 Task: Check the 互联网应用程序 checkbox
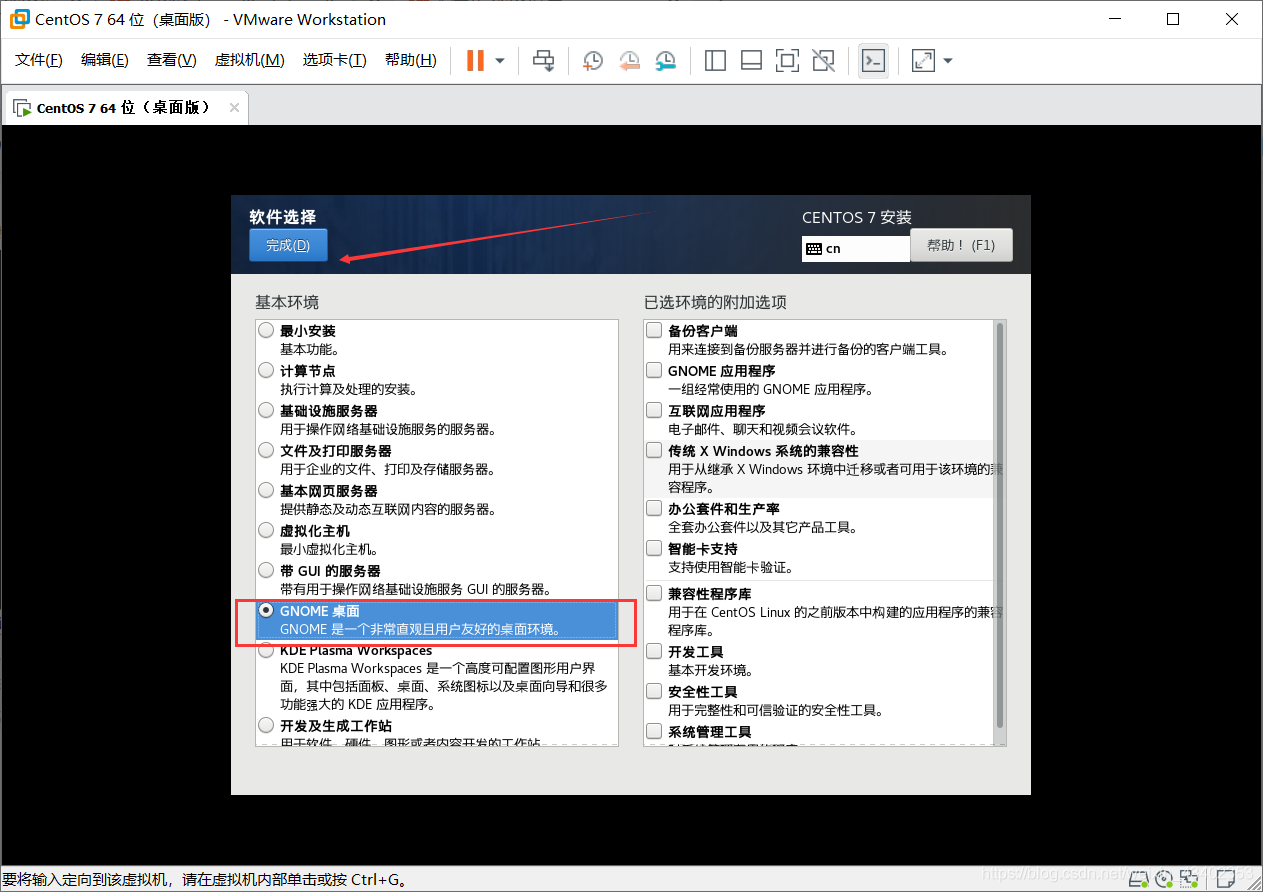[654, 410]
